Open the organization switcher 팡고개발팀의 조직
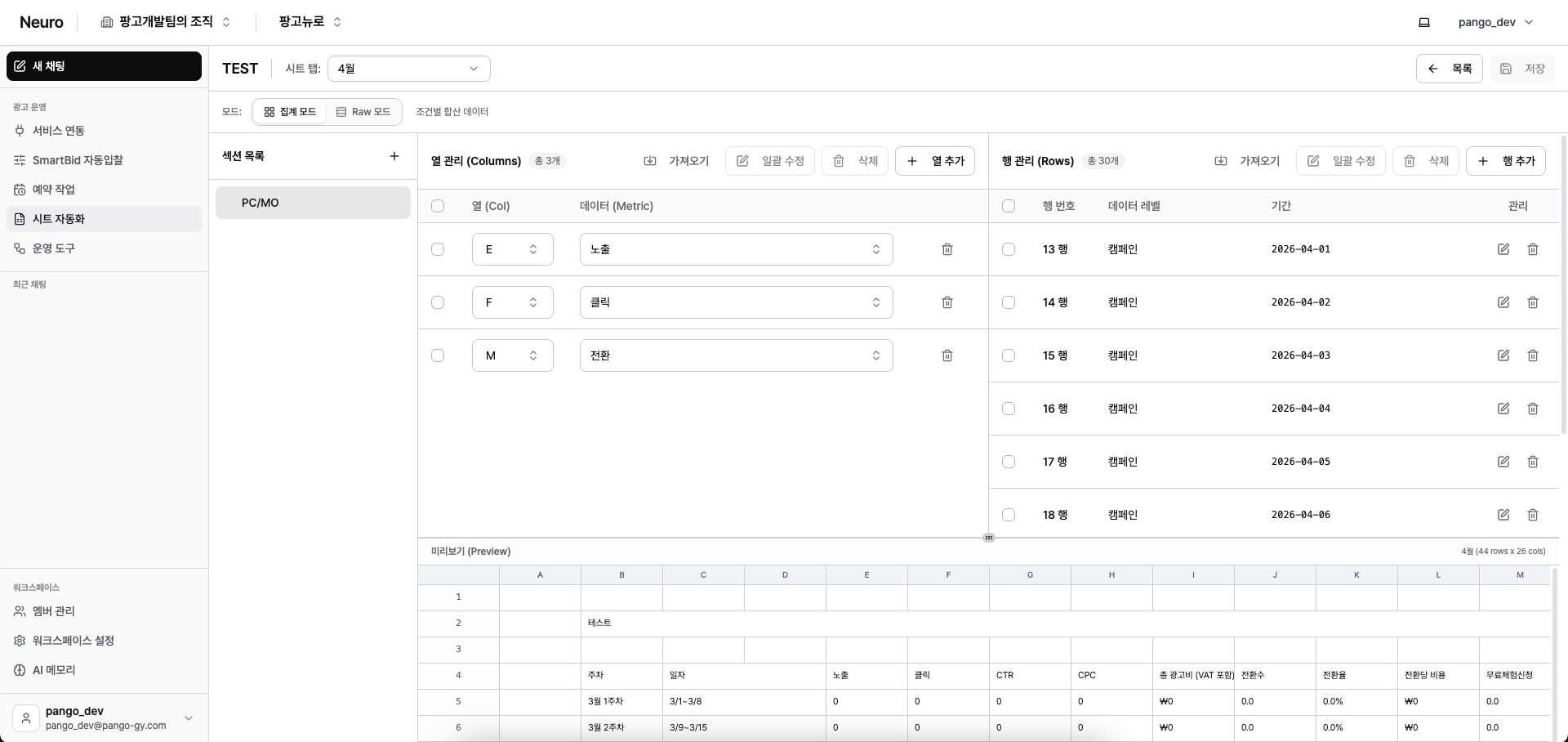Screen dimensions: 1568x742 tap(166, 22)
